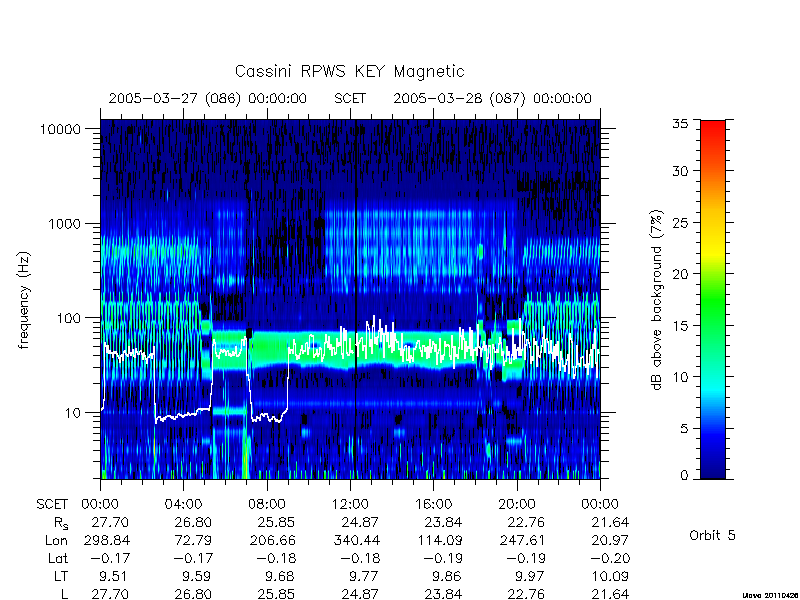Select colorbar tick label 20
This screenshot has width=800, height=600.
click(x=680, y=274)
